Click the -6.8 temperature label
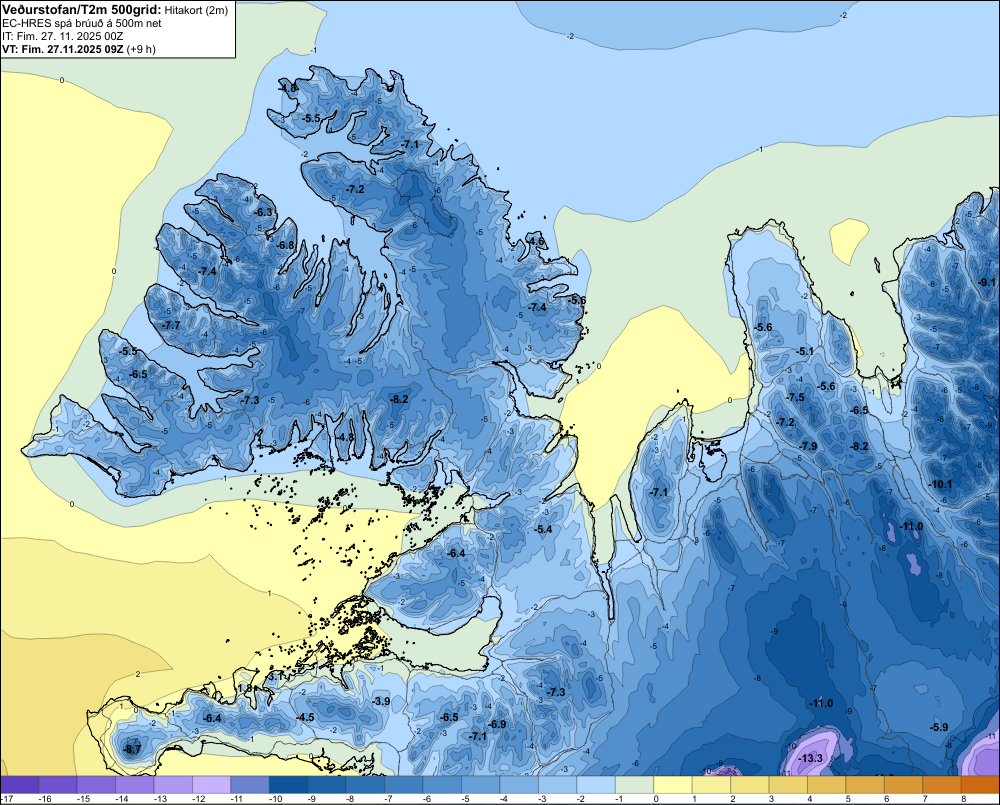Image resolution: width=1000 pixels, height=805 pixels. tap(285, 245)
